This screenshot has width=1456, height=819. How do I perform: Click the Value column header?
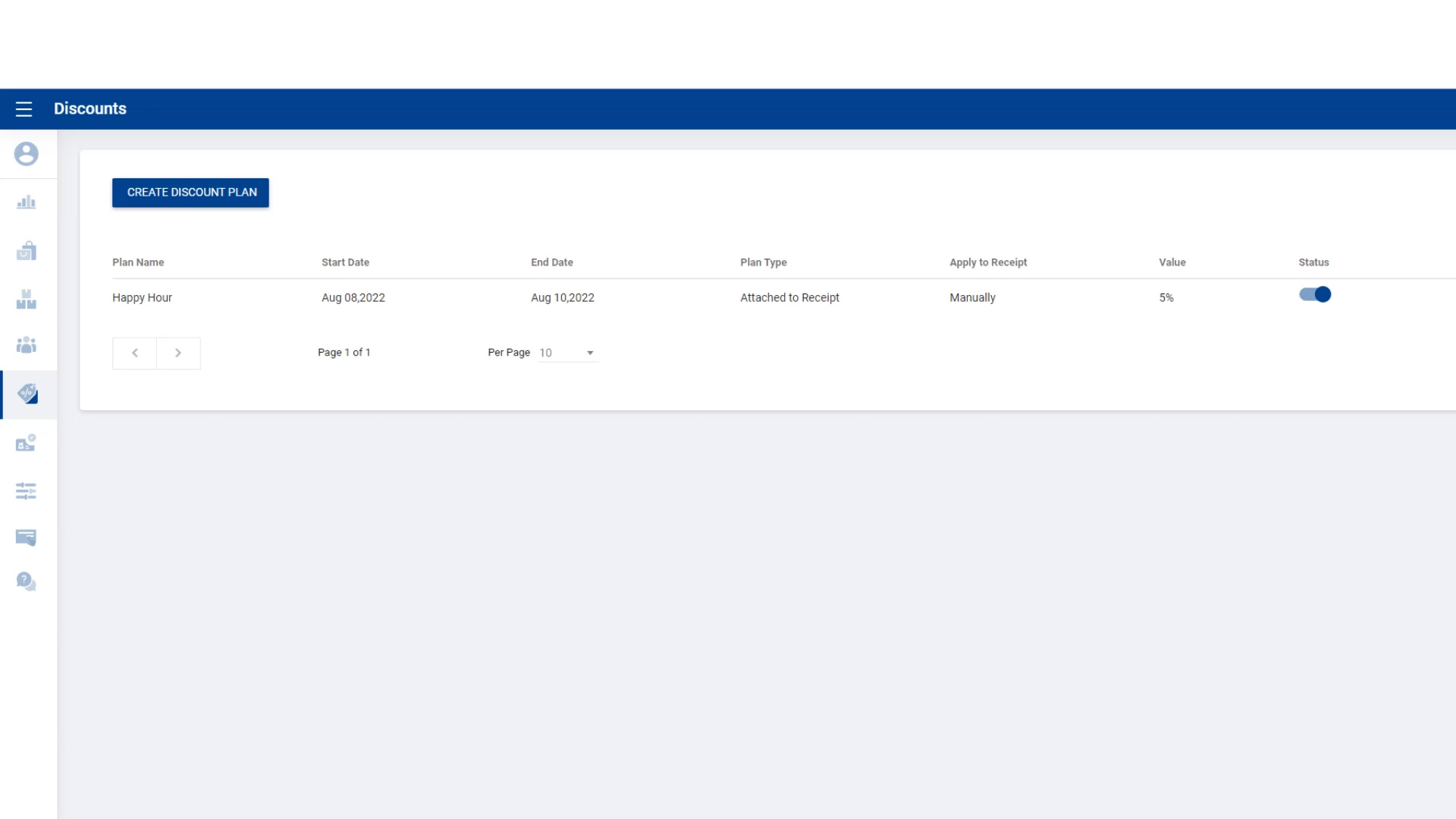pos(1172,262)
